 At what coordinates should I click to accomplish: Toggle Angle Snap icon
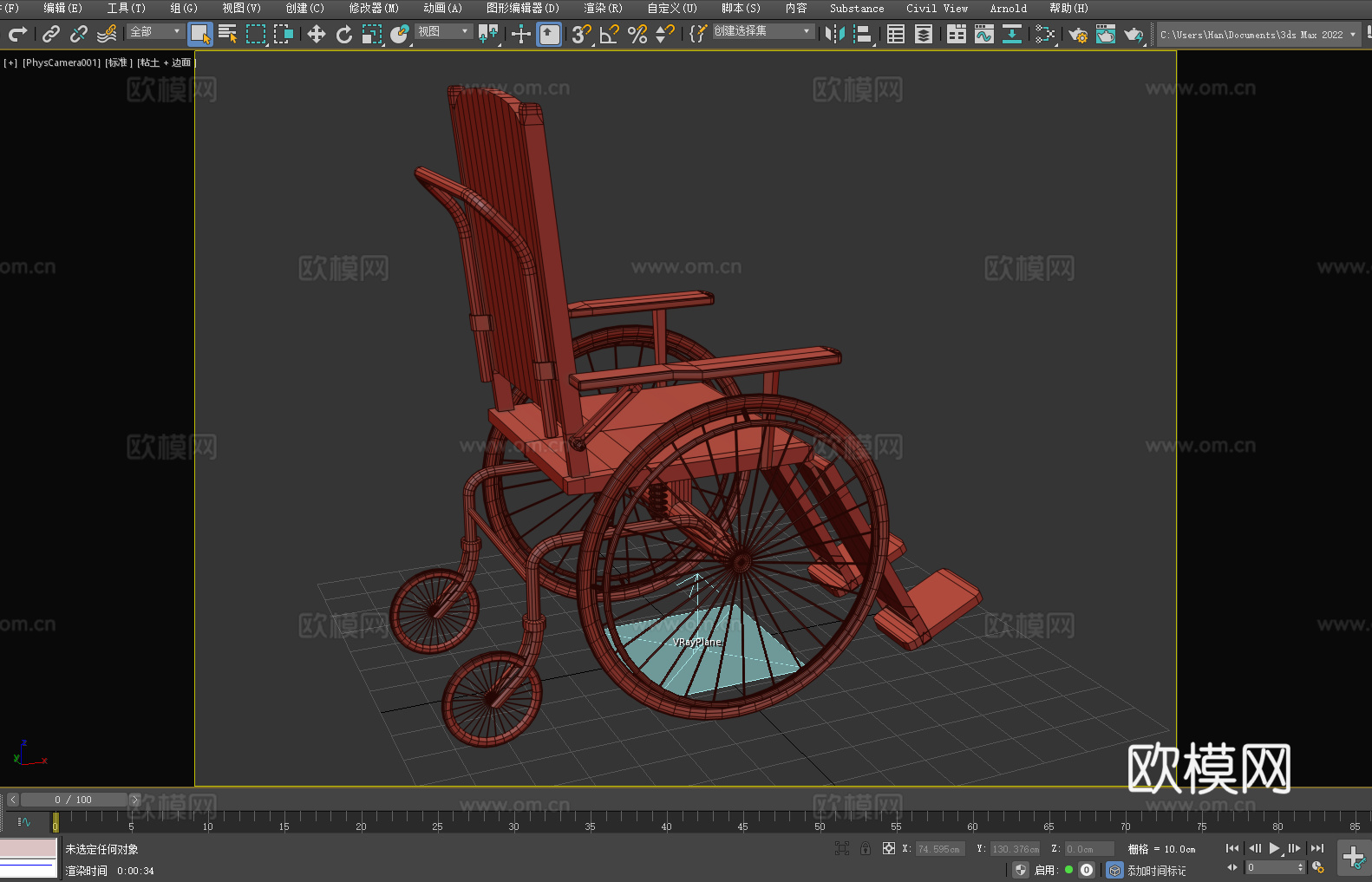point(610,34)
